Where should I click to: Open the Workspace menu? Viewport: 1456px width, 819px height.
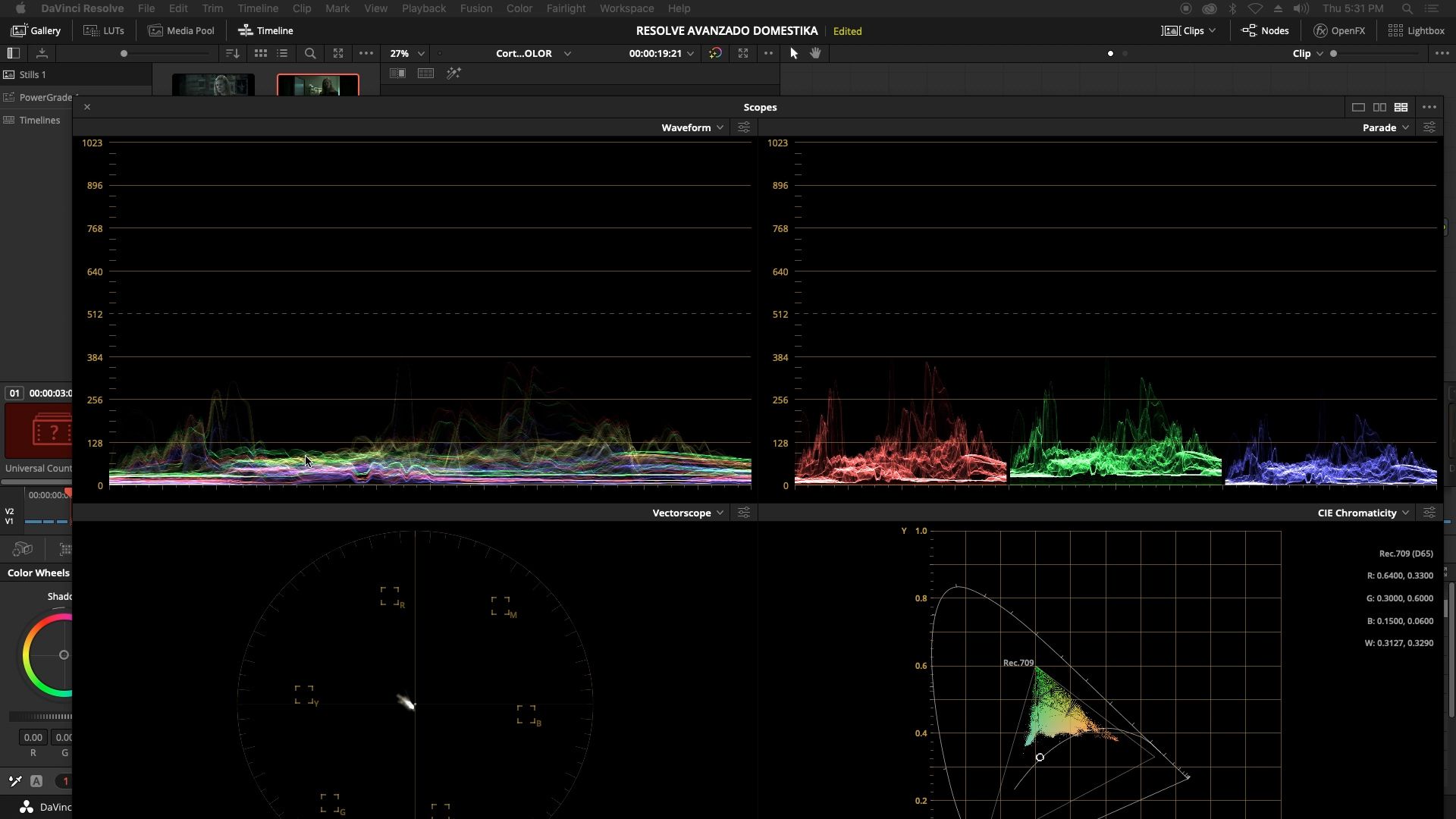tap(626, 8)
